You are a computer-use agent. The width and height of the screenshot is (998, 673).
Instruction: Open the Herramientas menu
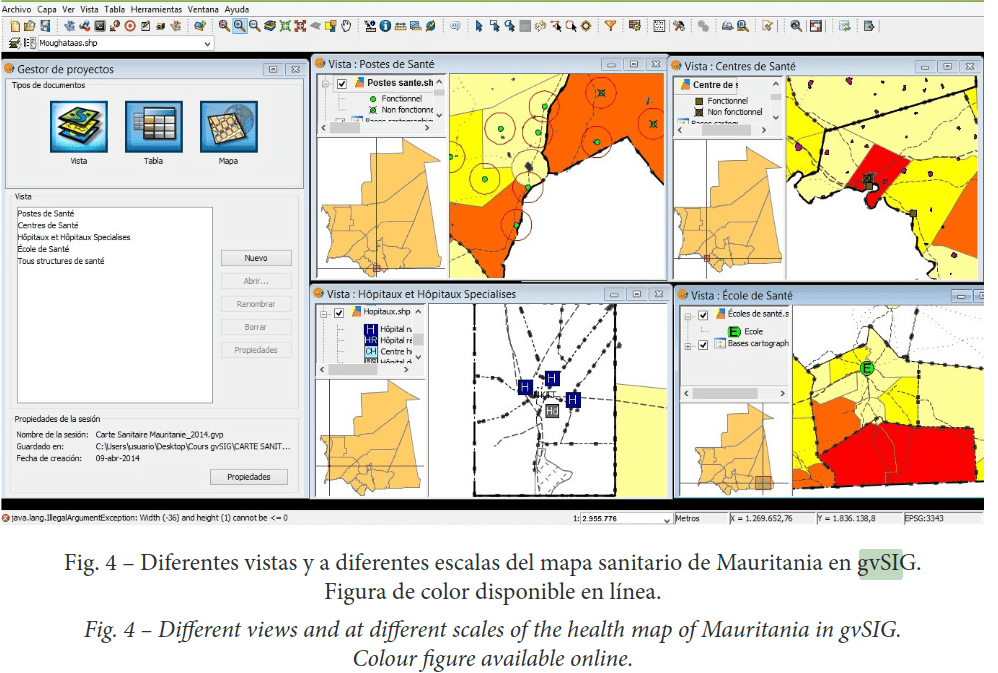pos(157,8)
